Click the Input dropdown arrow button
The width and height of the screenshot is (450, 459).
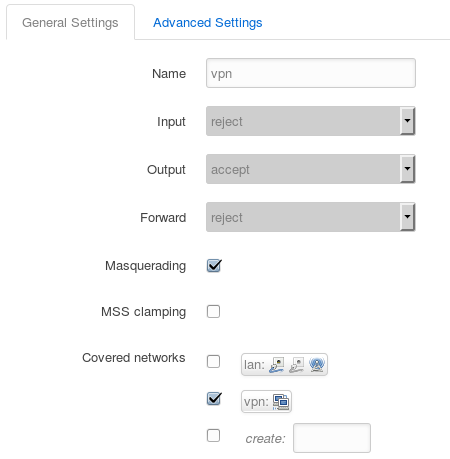(x=407, y=121)
